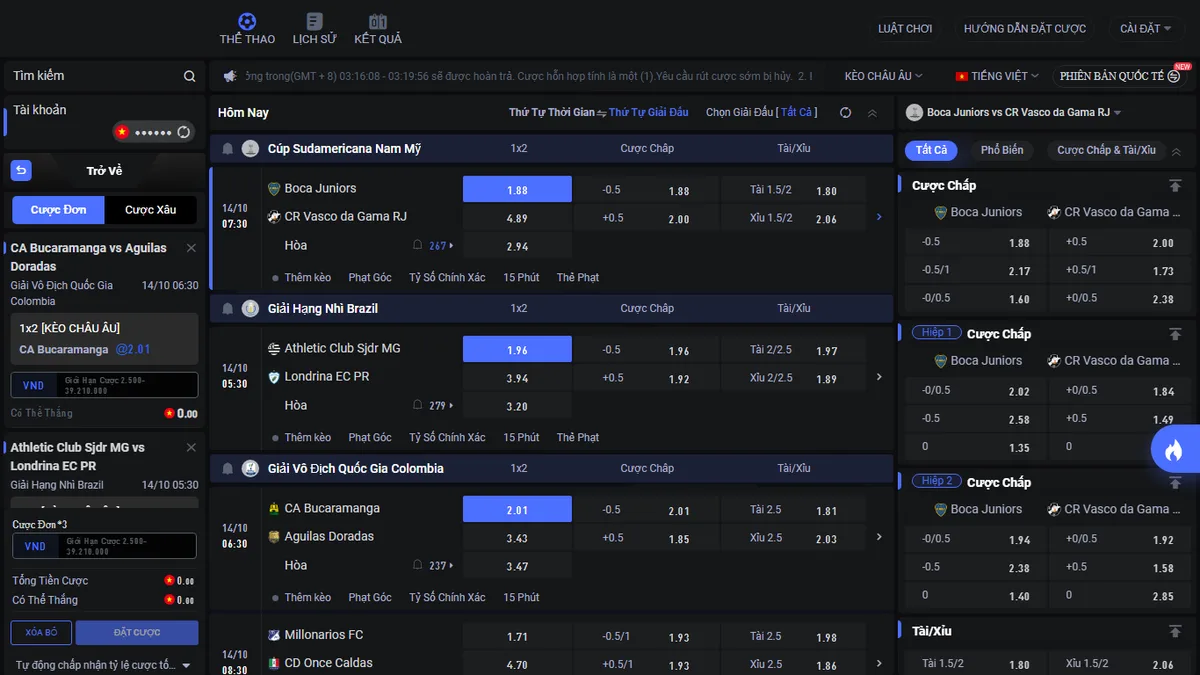The image size is (1200, 675).
Task: Refresh the Hôm Nay match list
Action: (x=845, y=113)
